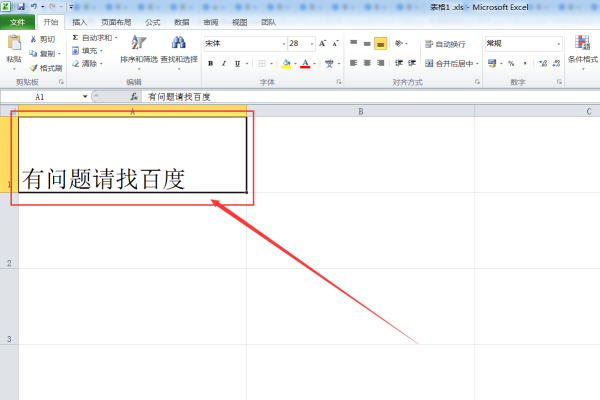600x400 pixels.
Task: Click the text Orientation icon
Action: click(x=399, y=43)
